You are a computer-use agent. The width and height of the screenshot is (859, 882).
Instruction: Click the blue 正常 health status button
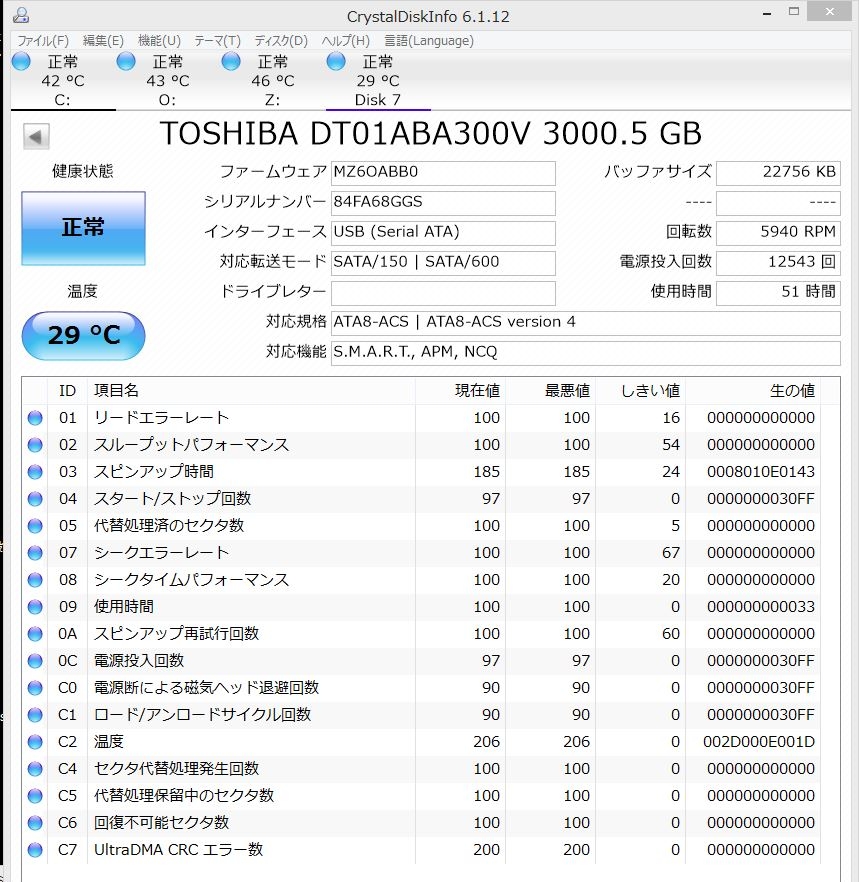tap(83, 228)
